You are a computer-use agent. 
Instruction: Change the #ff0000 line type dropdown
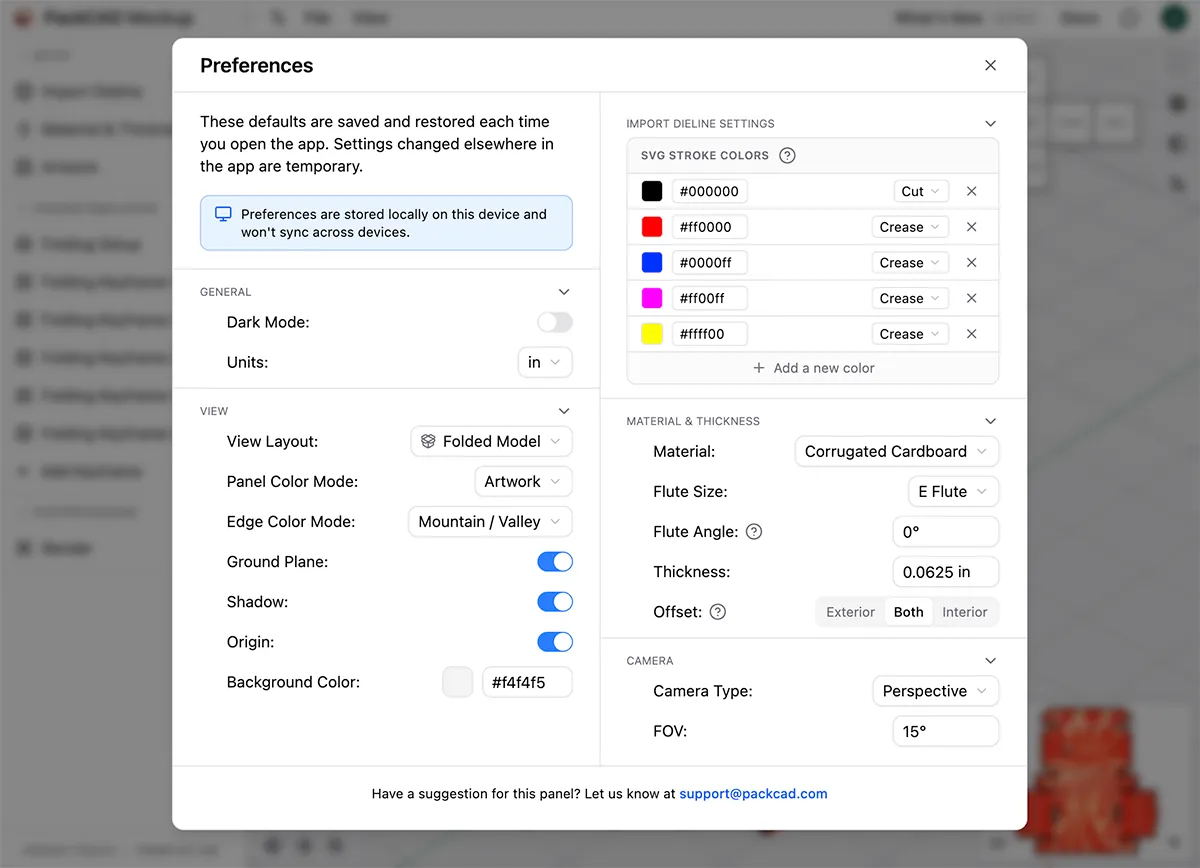coord(910,227)
